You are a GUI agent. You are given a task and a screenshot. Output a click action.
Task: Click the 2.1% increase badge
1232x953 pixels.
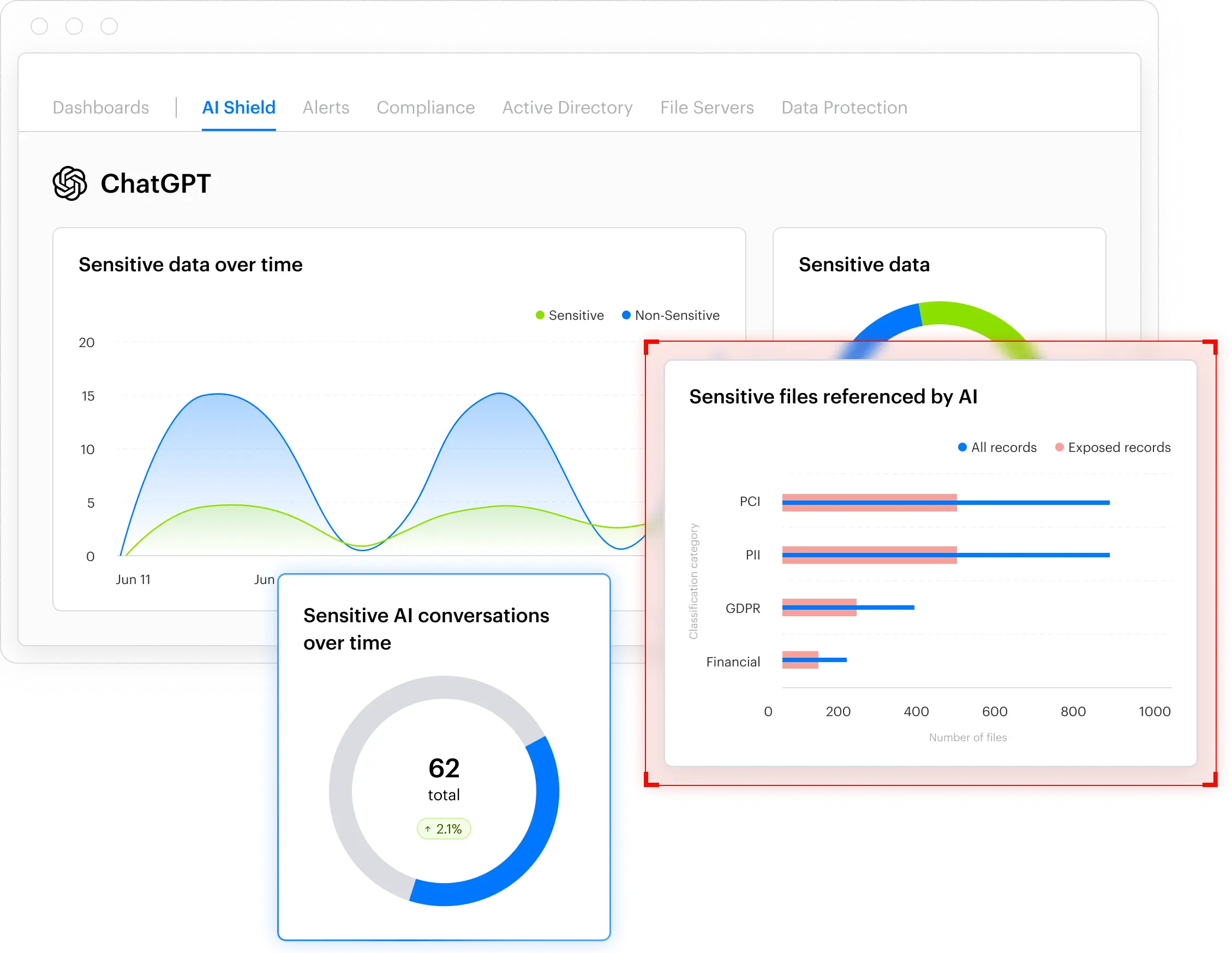(x=444, y=829)
